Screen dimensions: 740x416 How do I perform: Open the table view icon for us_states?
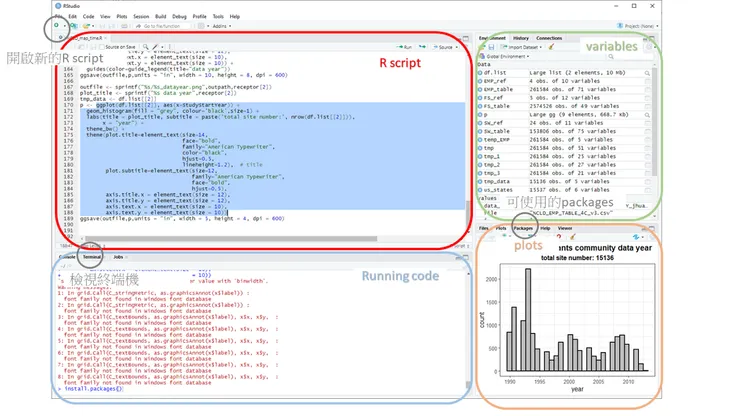click(647, 190)
